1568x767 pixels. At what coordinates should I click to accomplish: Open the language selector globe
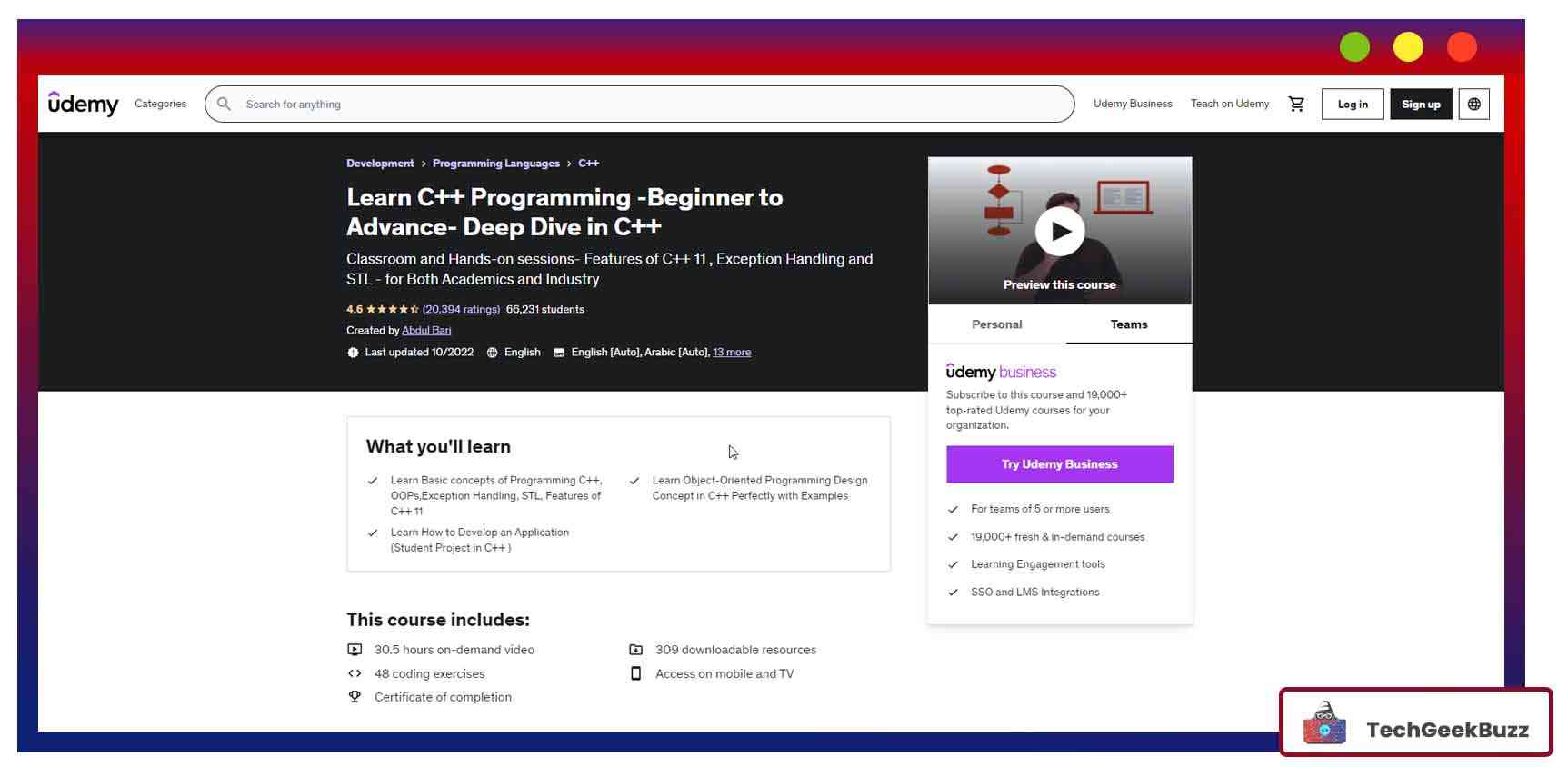point(1473,104)
